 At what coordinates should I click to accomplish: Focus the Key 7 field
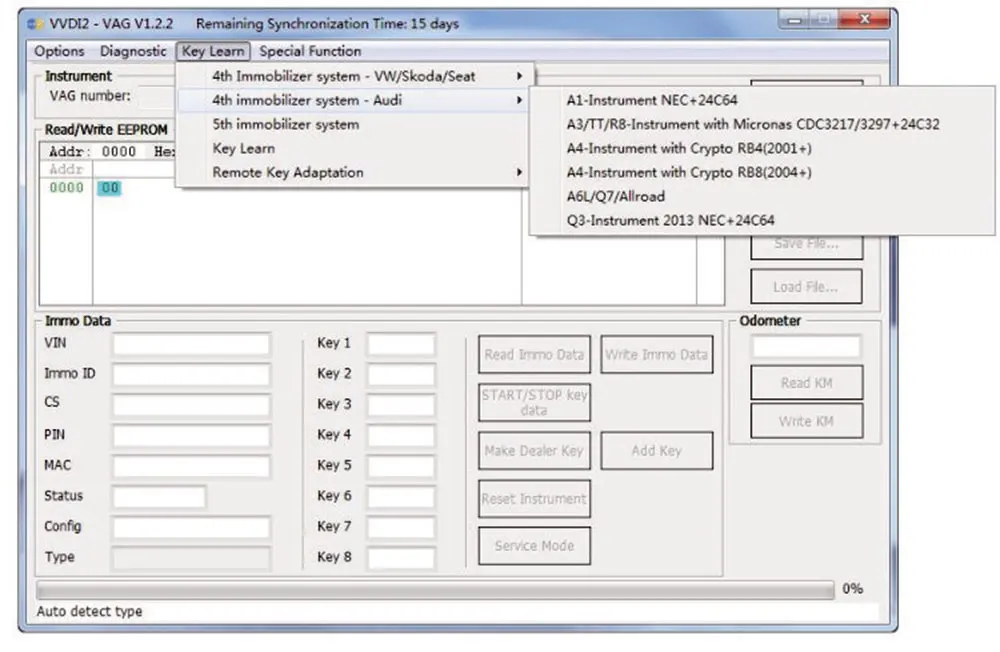(x=401, y=528)
